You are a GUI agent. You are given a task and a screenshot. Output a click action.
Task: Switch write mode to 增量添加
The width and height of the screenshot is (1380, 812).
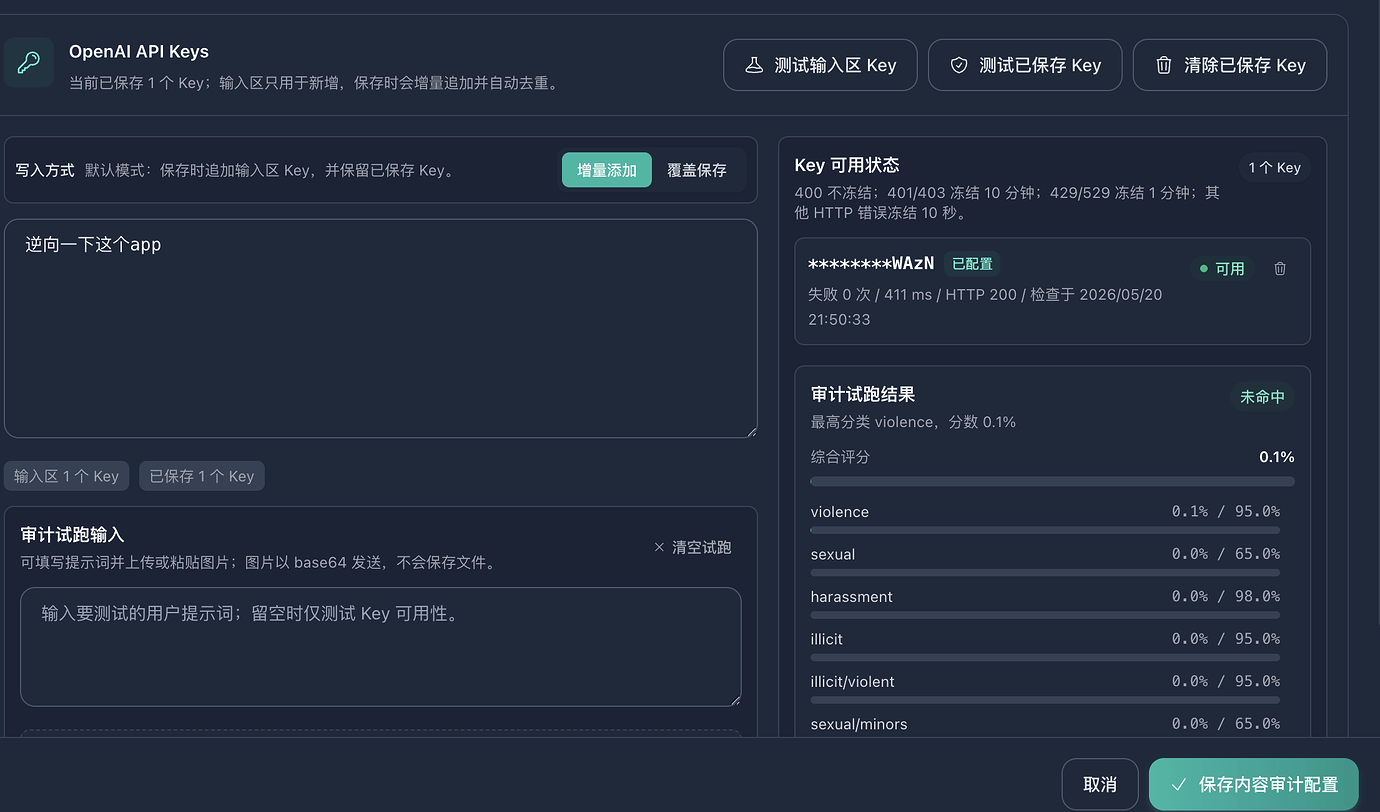607,170
